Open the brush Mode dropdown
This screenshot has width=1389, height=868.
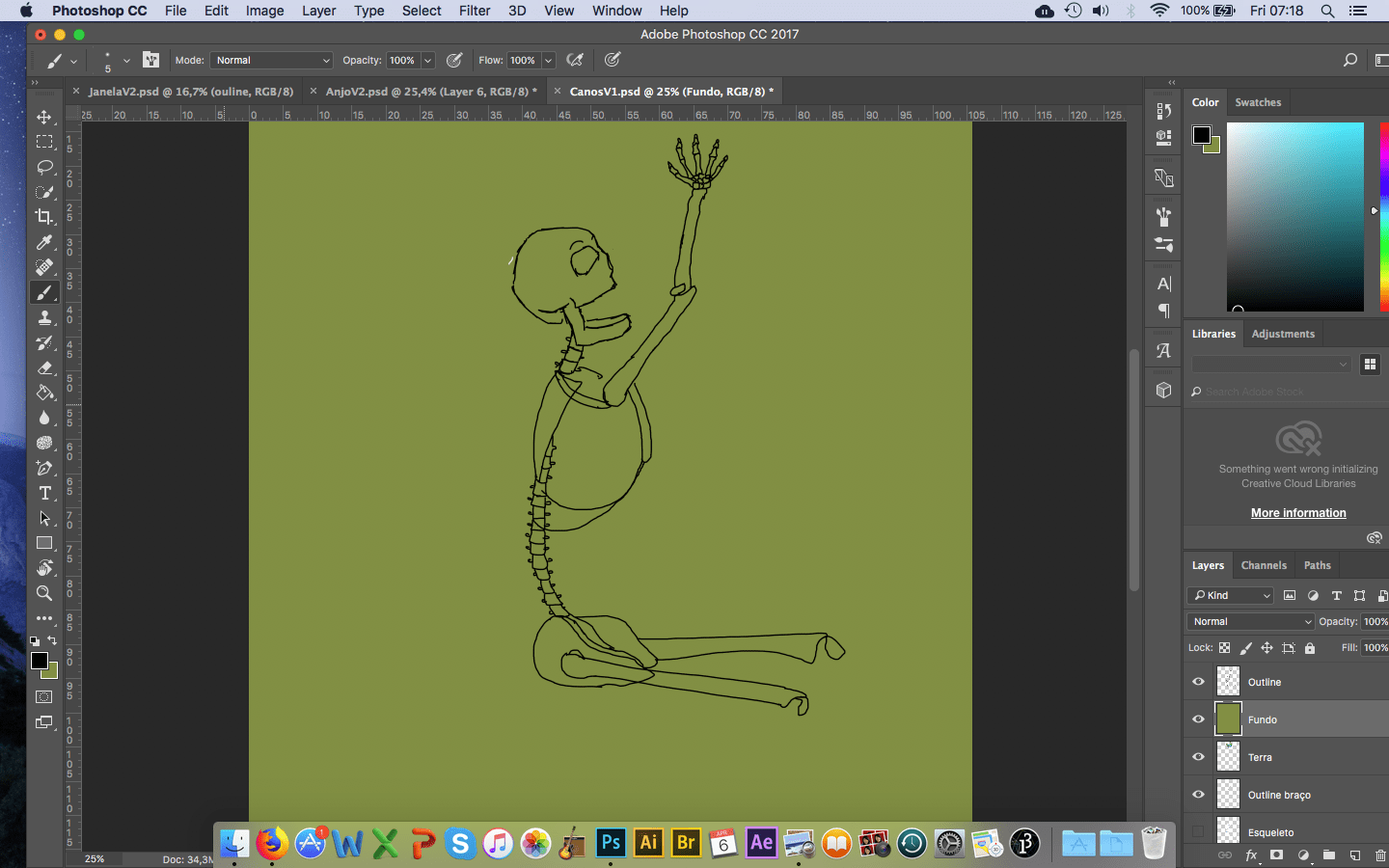[x=271, y=60]
